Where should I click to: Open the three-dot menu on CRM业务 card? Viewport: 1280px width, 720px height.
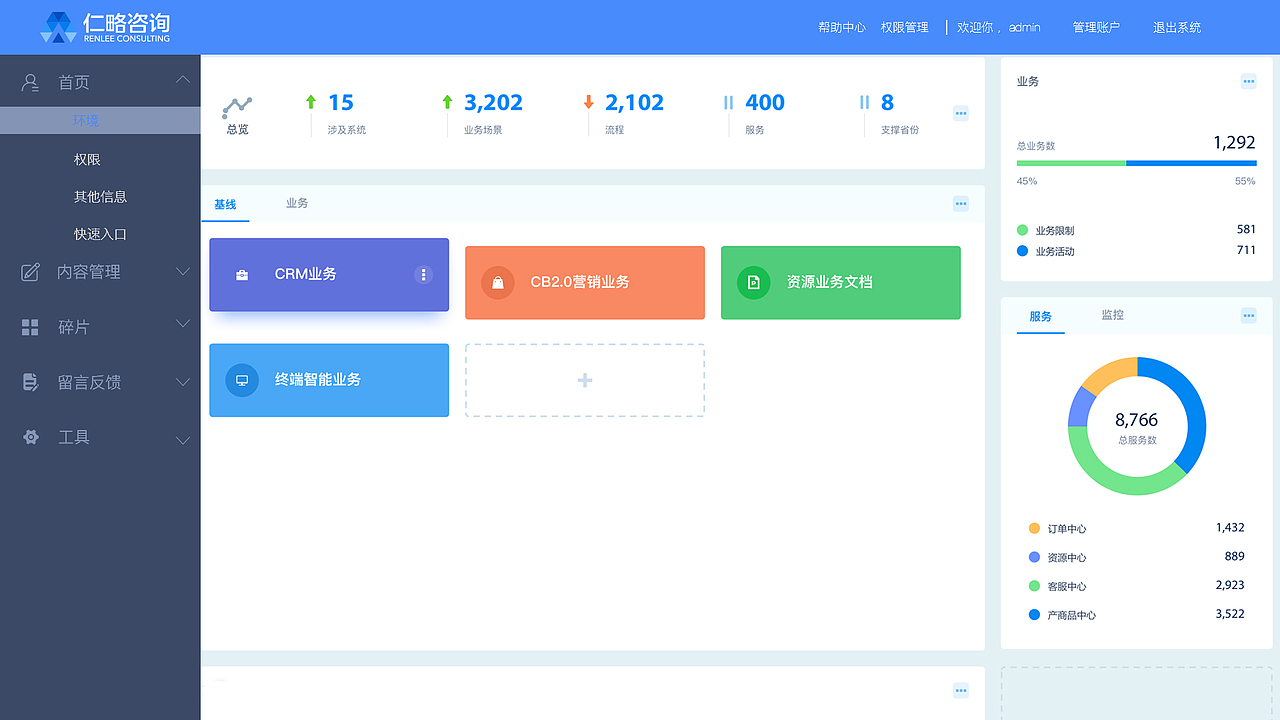tap(423, 274)
